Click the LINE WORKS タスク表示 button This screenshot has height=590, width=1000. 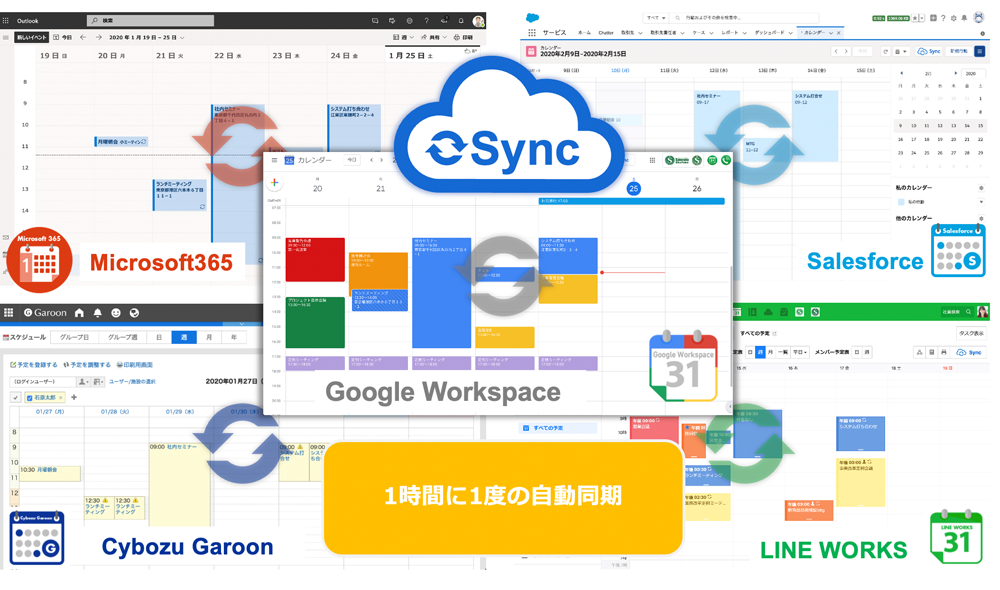971,333
